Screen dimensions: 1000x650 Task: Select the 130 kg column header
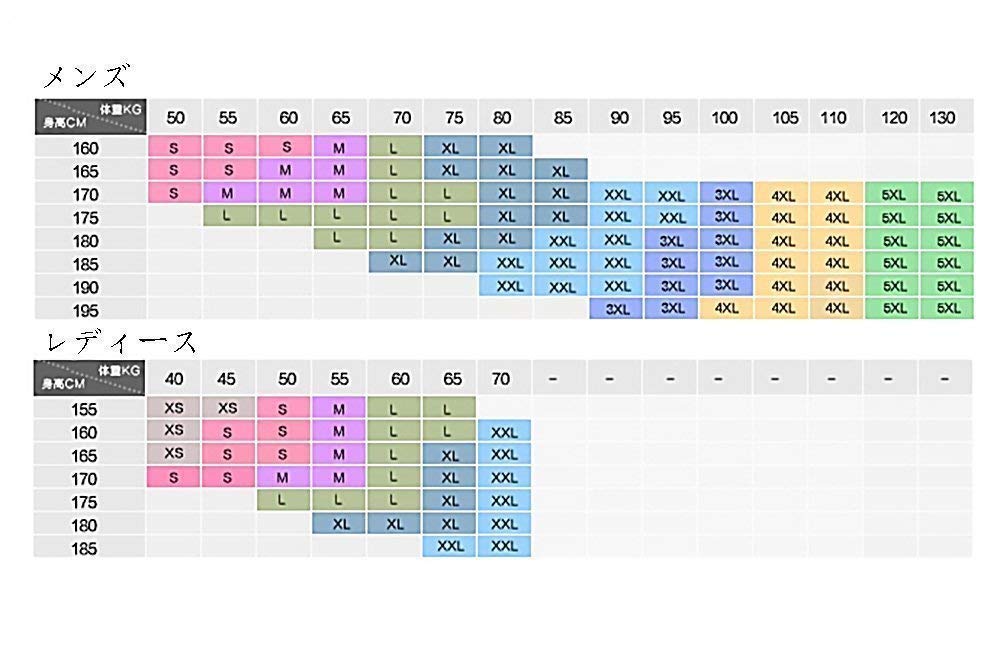coord(943,118)
